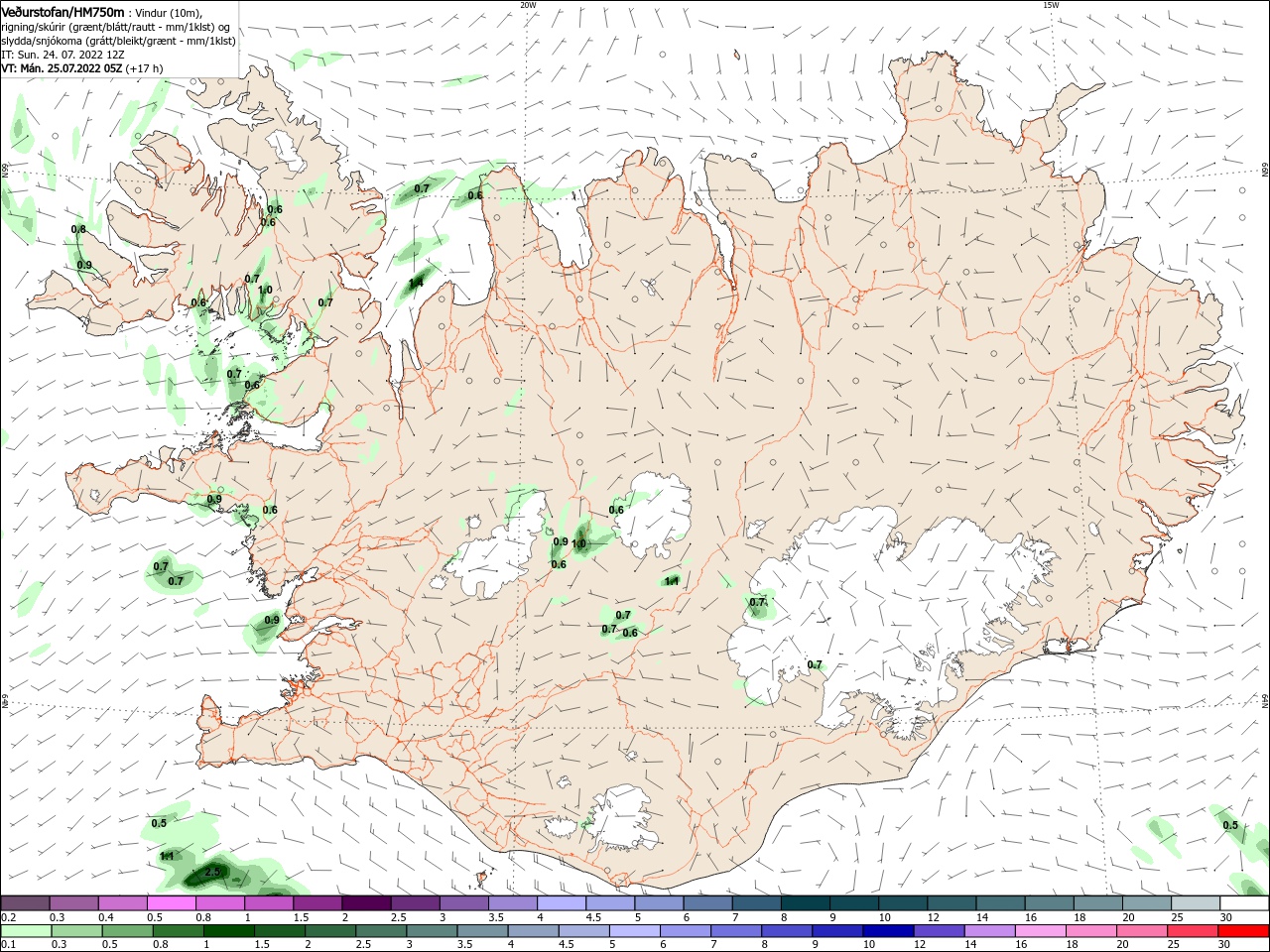Click the 0.8 precipitation value over the Westfjords
1270x952 pixels.
coord(78,229)
